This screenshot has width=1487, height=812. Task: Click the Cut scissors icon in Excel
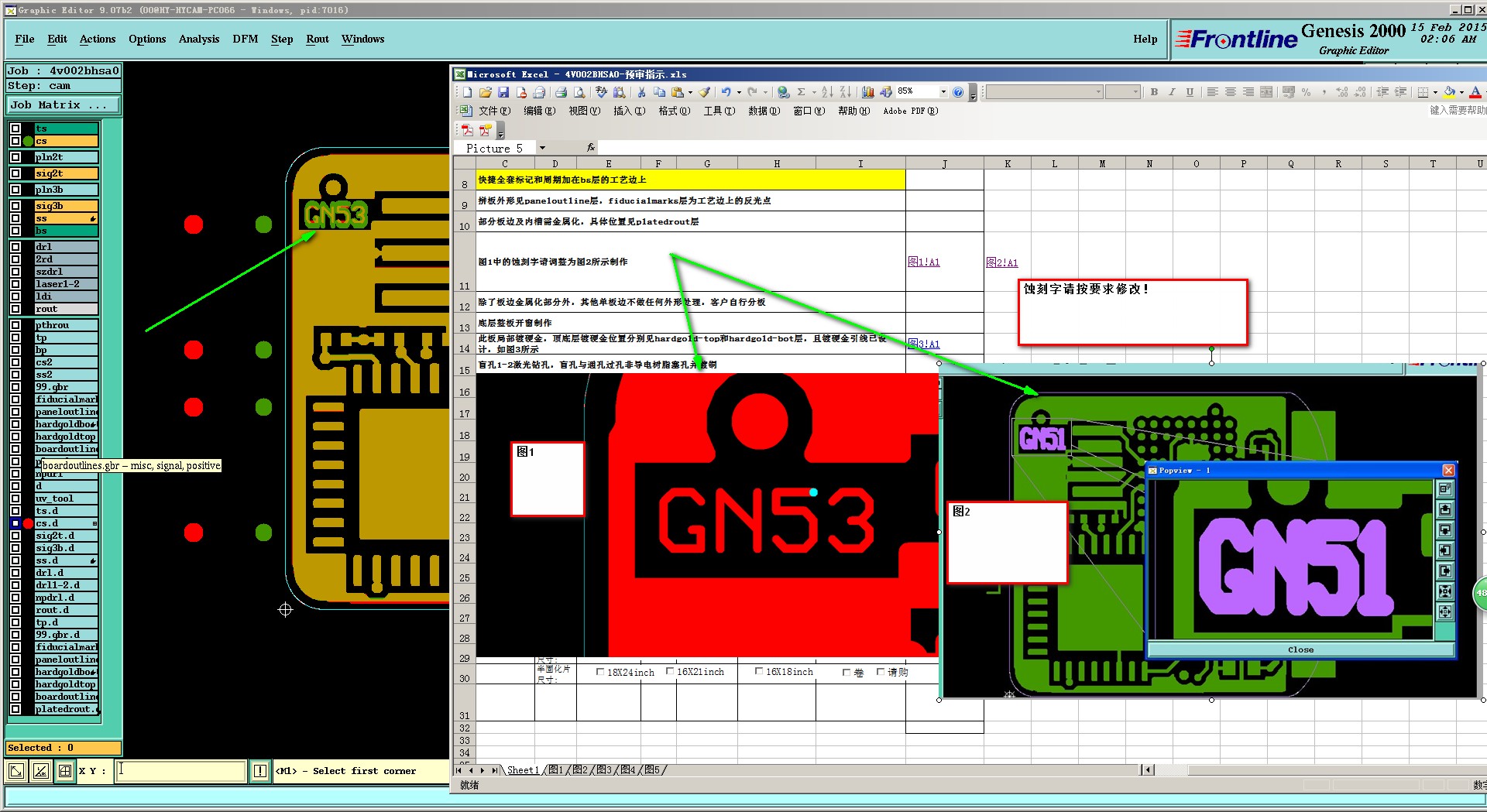coord(641,92)
